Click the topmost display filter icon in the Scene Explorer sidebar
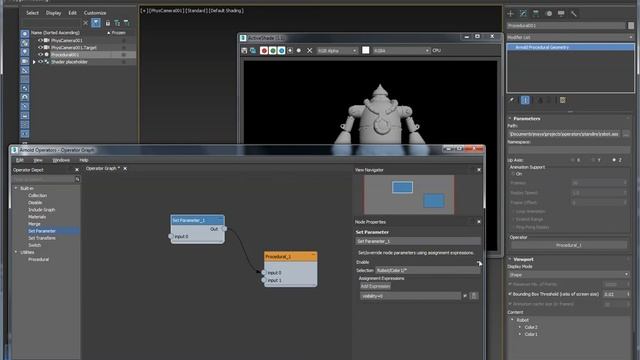 (x=25, y=34)
